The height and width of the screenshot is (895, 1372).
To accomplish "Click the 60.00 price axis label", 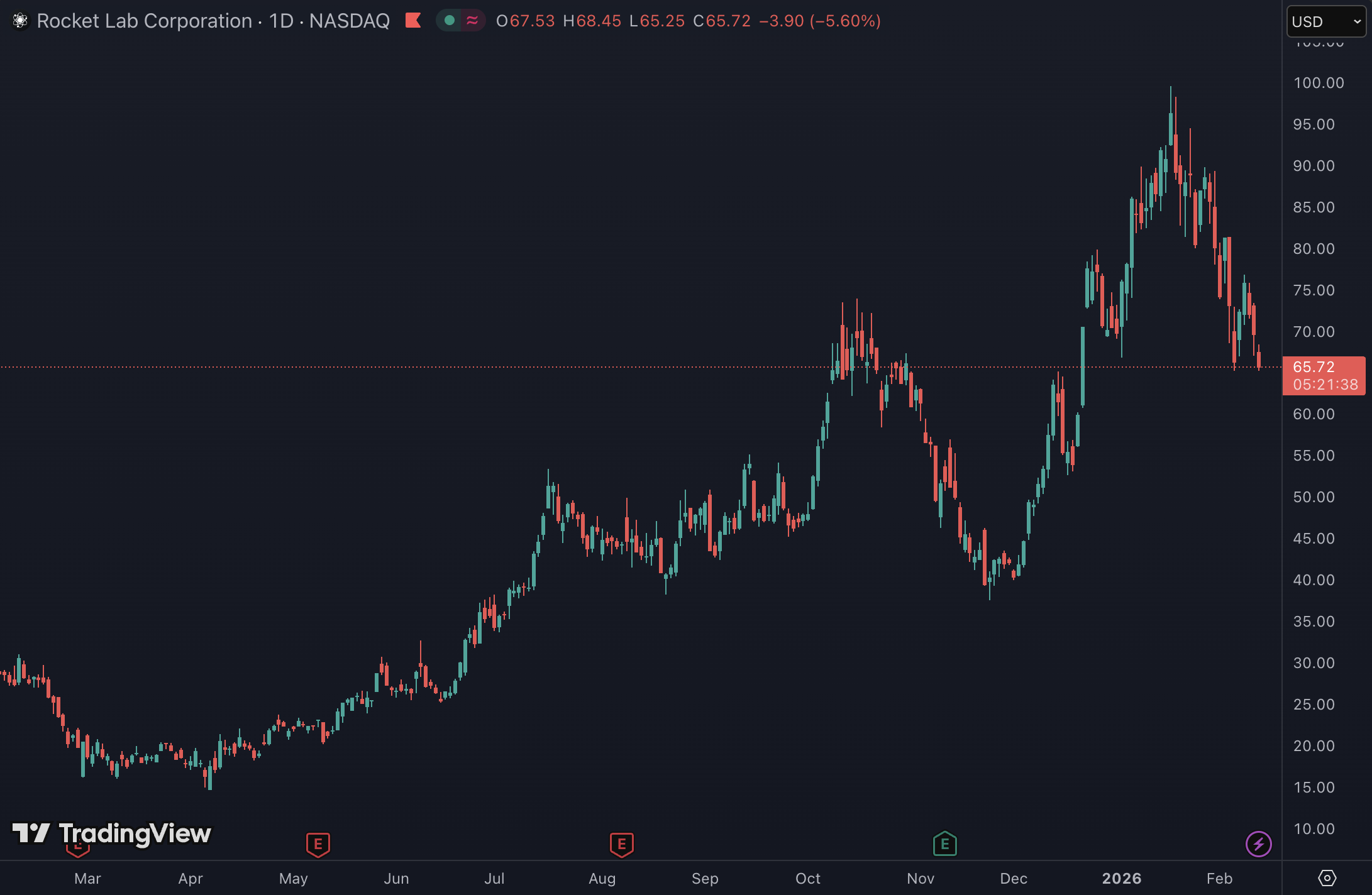I will click(x=1314, y=414).
